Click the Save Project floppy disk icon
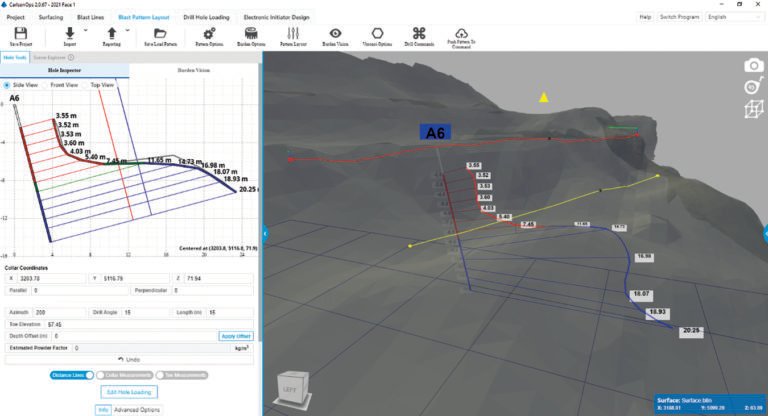Screen dimensions: 768x416 (21, 33)
